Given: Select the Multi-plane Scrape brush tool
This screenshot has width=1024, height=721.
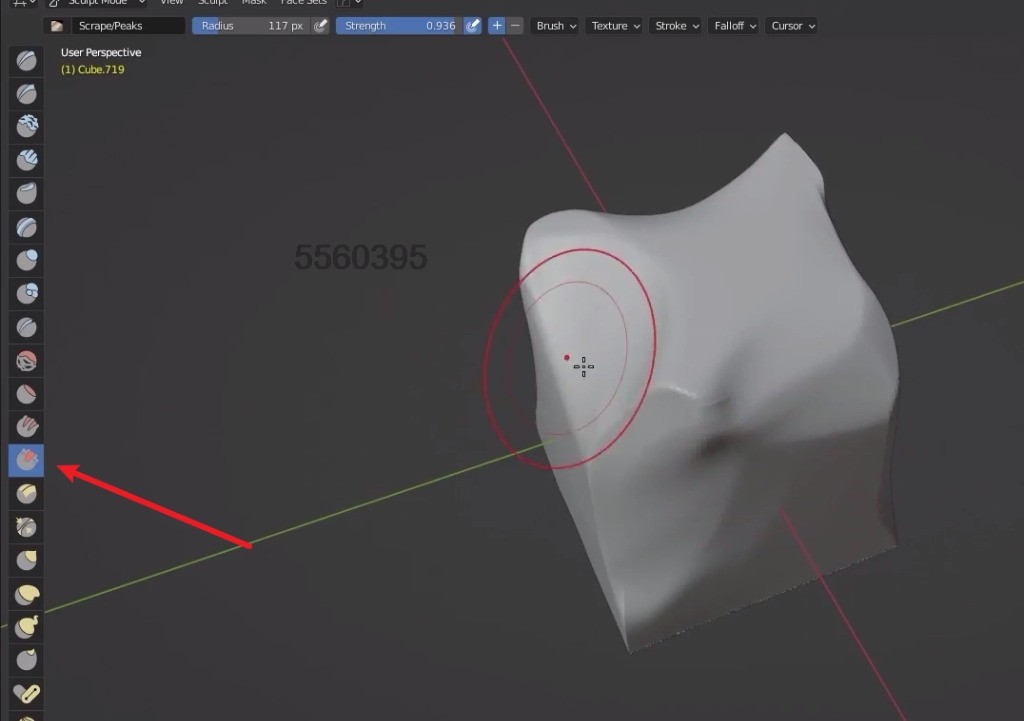Looking at the screenshot, I should (x=26, y=494).
